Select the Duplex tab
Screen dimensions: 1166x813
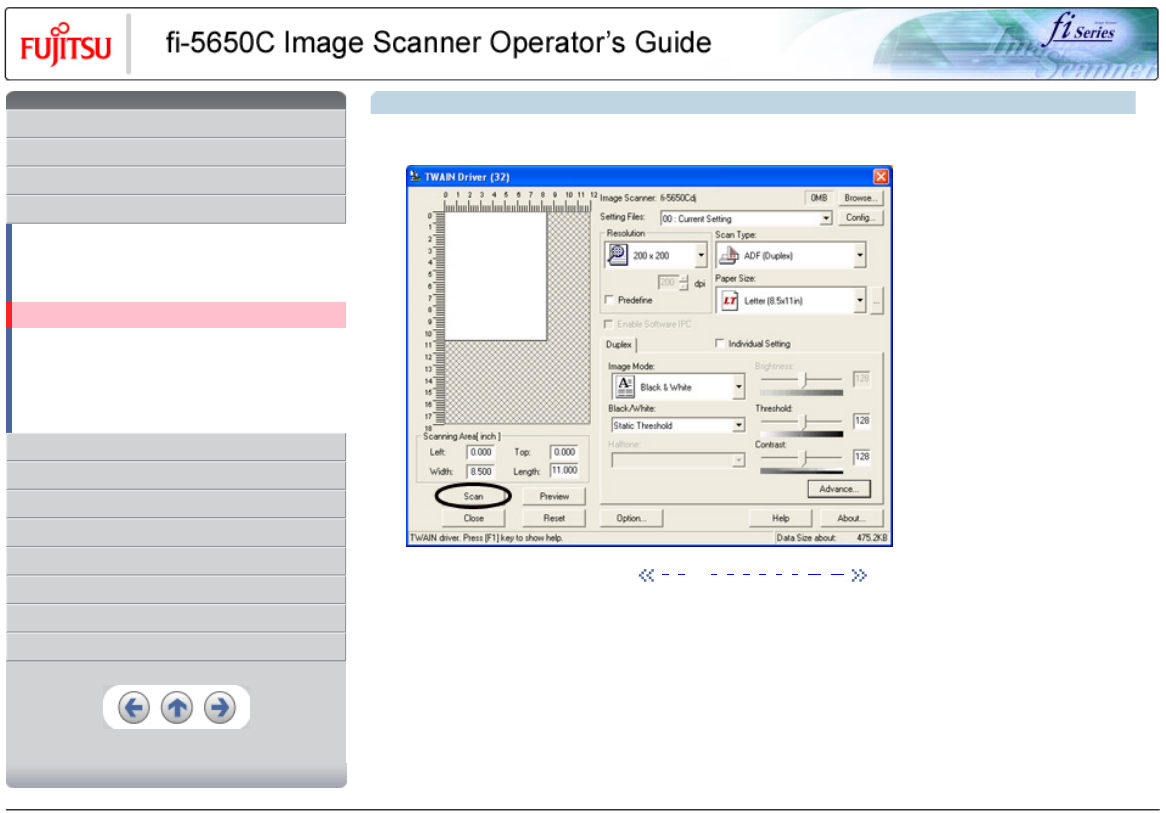coord(619,344)
